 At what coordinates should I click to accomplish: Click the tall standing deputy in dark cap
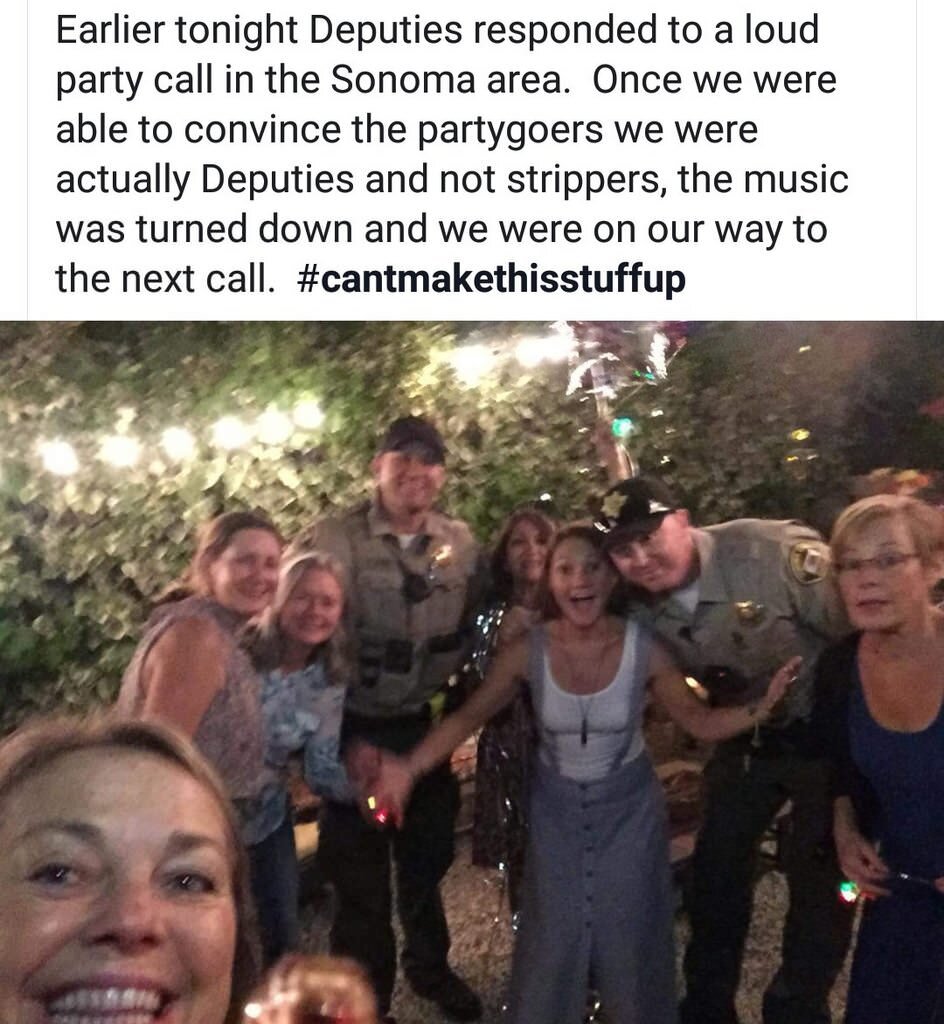click(401, 653)
